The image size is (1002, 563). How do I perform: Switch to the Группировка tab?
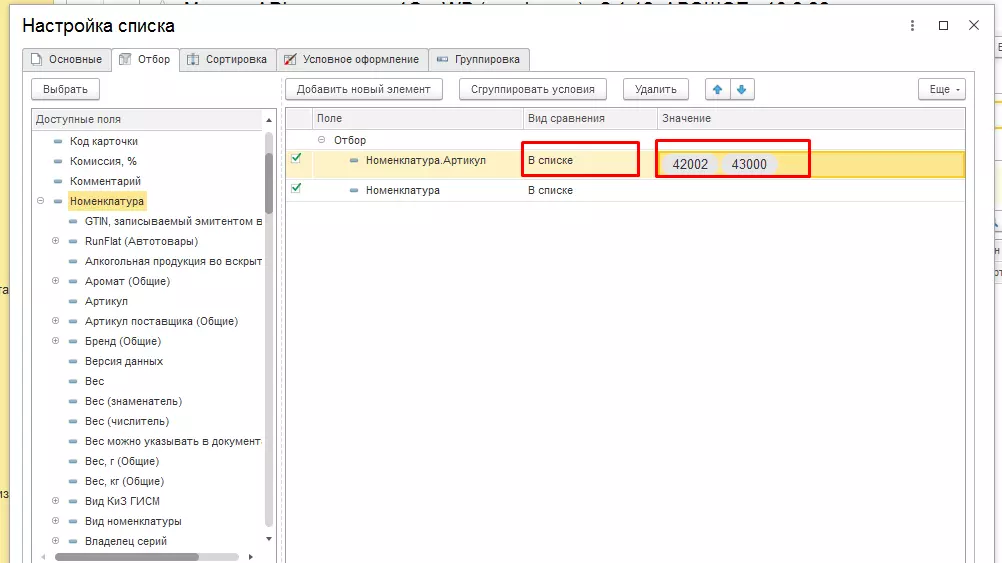click(479, 59)
